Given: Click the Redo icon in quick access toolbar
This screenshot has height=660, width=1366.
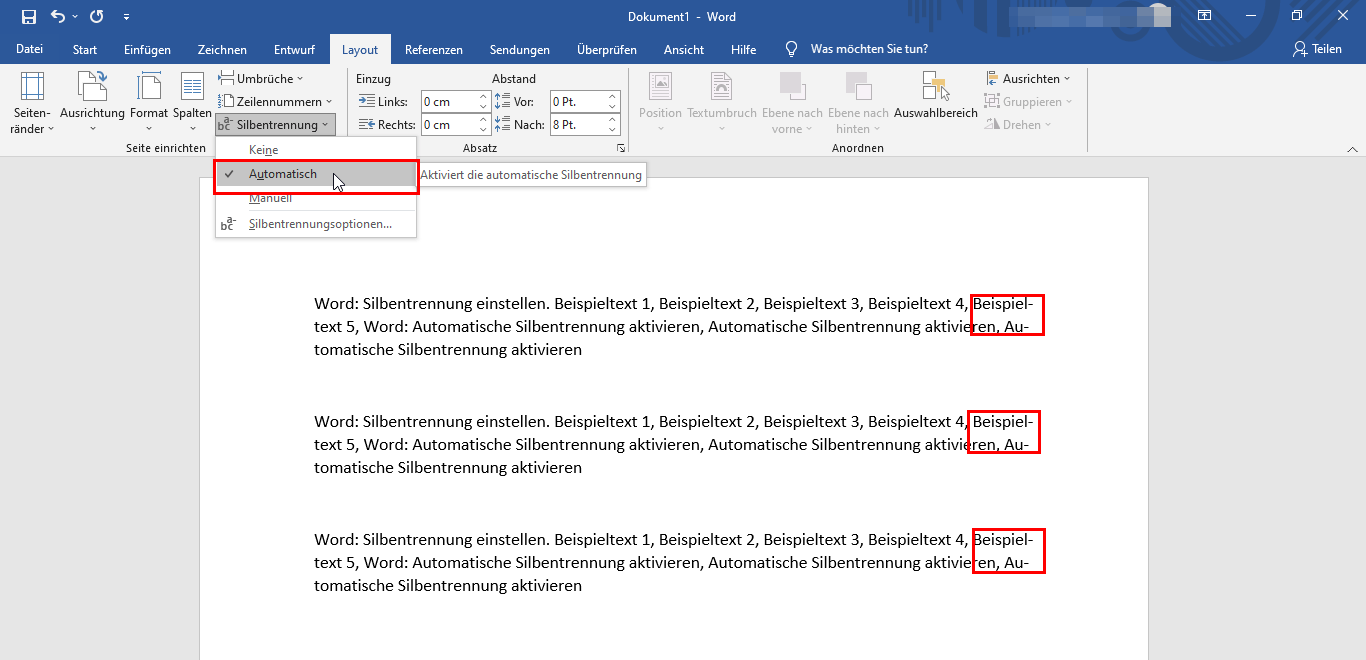Looking at the screenshot, I should coord(96,17).
